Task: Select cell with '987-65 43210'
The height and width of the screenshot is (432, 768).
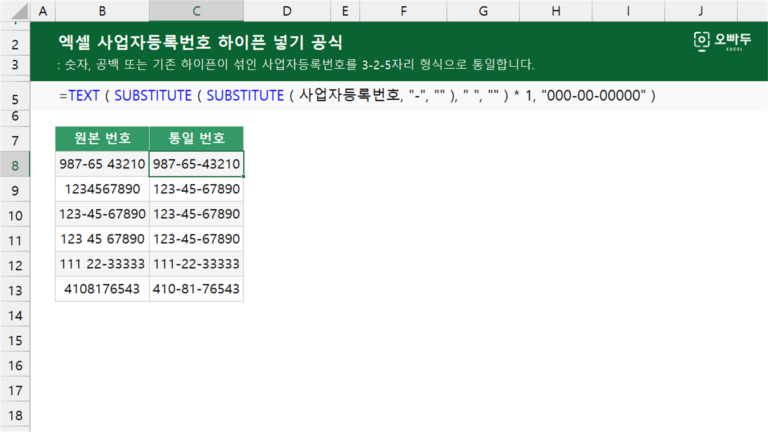Action: click(102, 164)
